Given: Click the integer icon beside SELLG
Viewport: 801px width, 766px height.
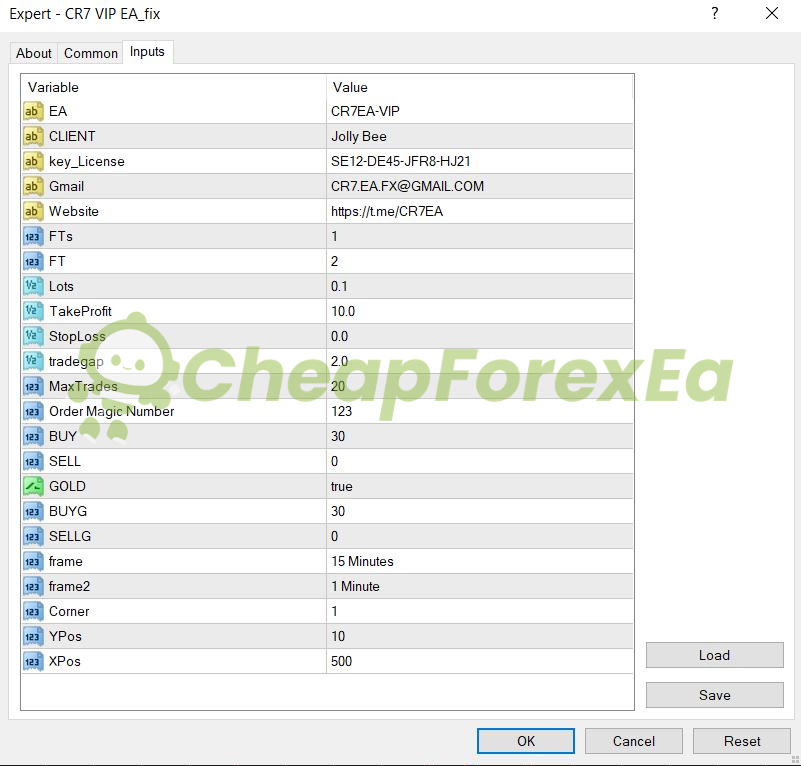Looking at the screenshot, I should click(33, 536).
